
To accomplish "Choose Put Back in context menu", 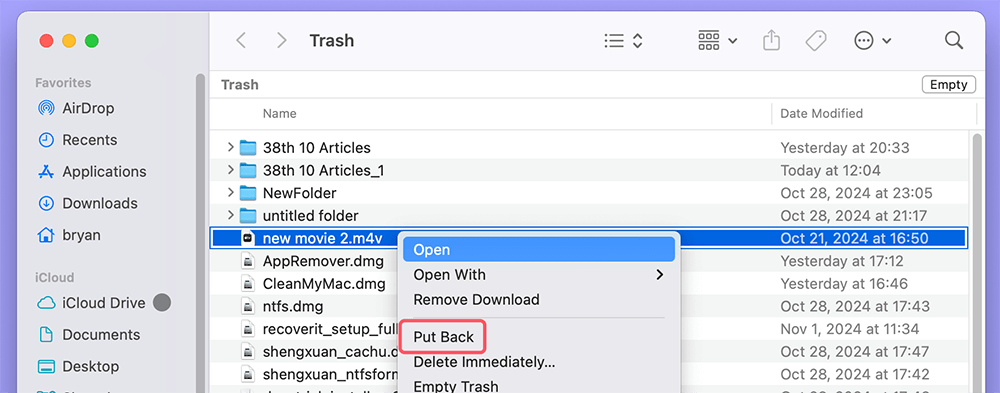I will (x=444, y=337).
